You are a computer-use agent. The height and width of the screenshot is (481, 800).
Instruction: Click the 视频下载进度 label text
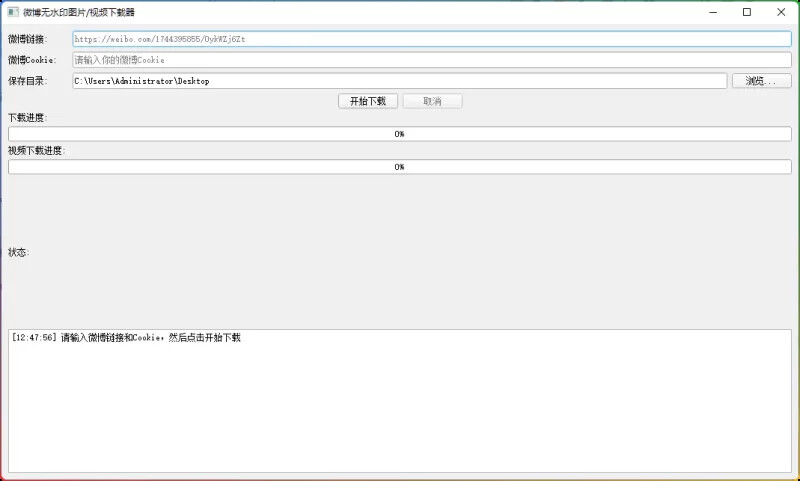(x=37, y=151)
